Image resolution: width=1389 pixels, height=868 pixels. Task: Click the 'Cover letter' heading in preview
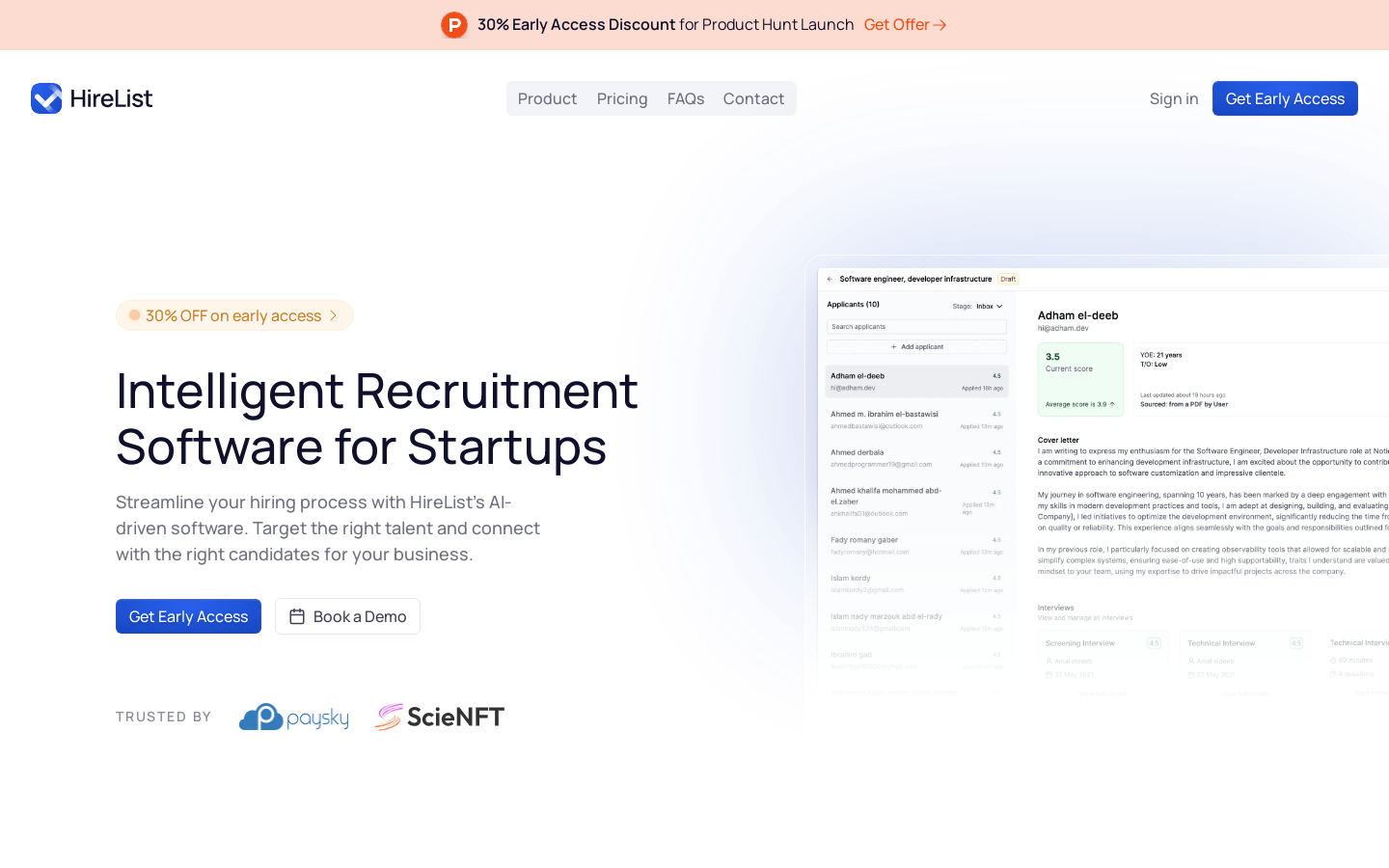[x=1058, y=440]
